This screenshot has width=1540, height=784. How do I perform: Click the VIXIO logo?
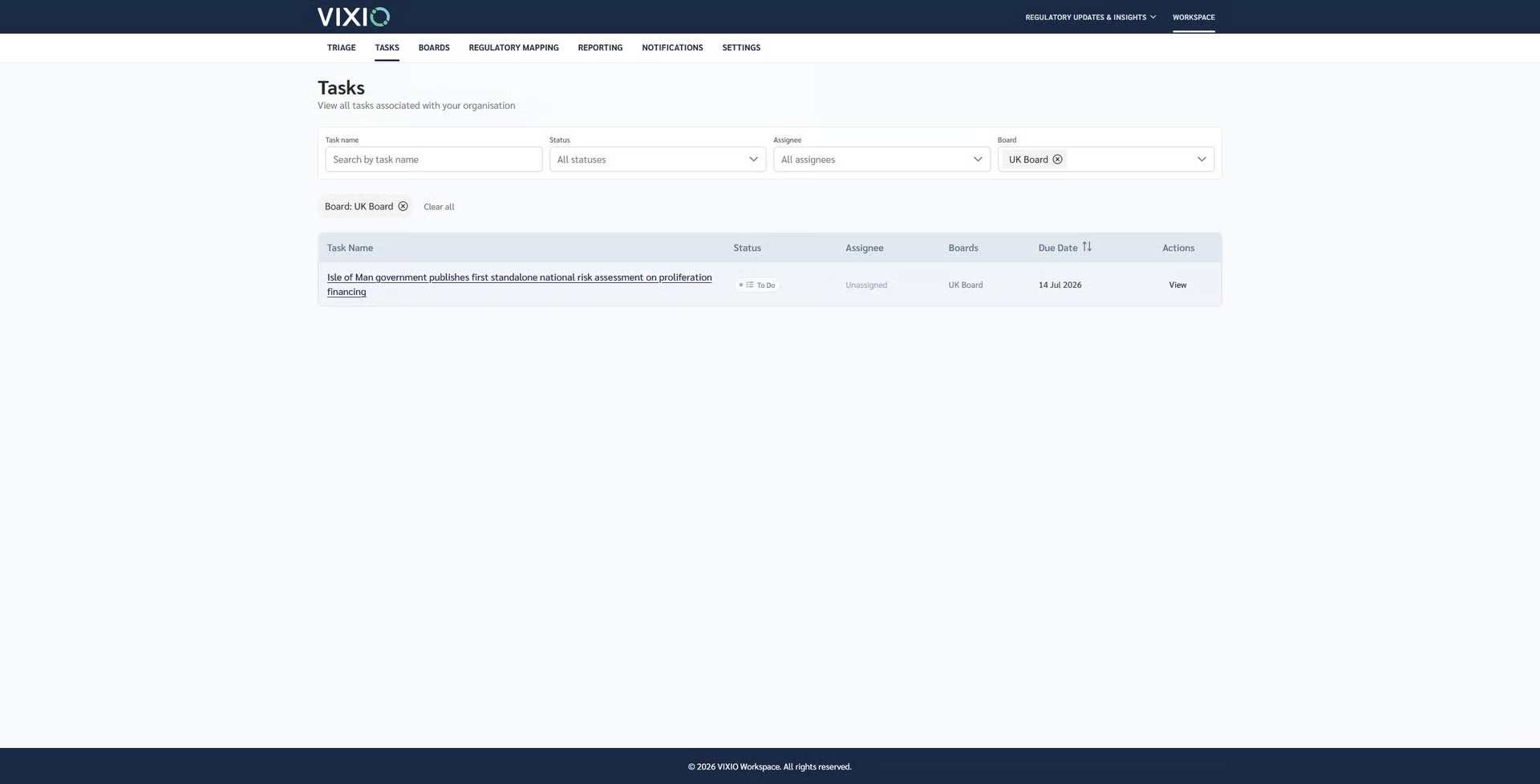[x=354, y=17]
